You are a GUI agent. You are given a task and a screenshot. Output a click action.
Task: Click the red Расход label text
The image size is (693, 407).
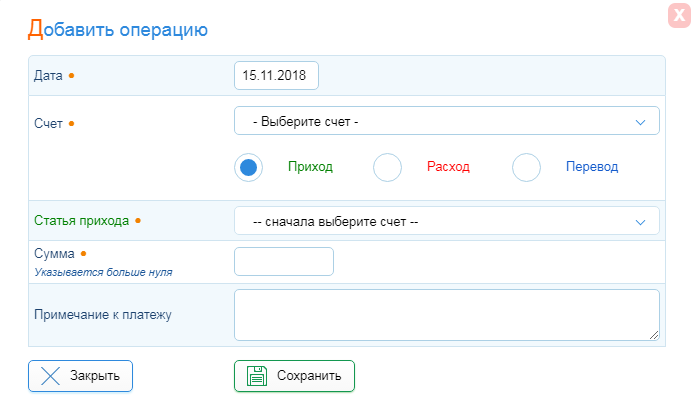click(448, 167)
